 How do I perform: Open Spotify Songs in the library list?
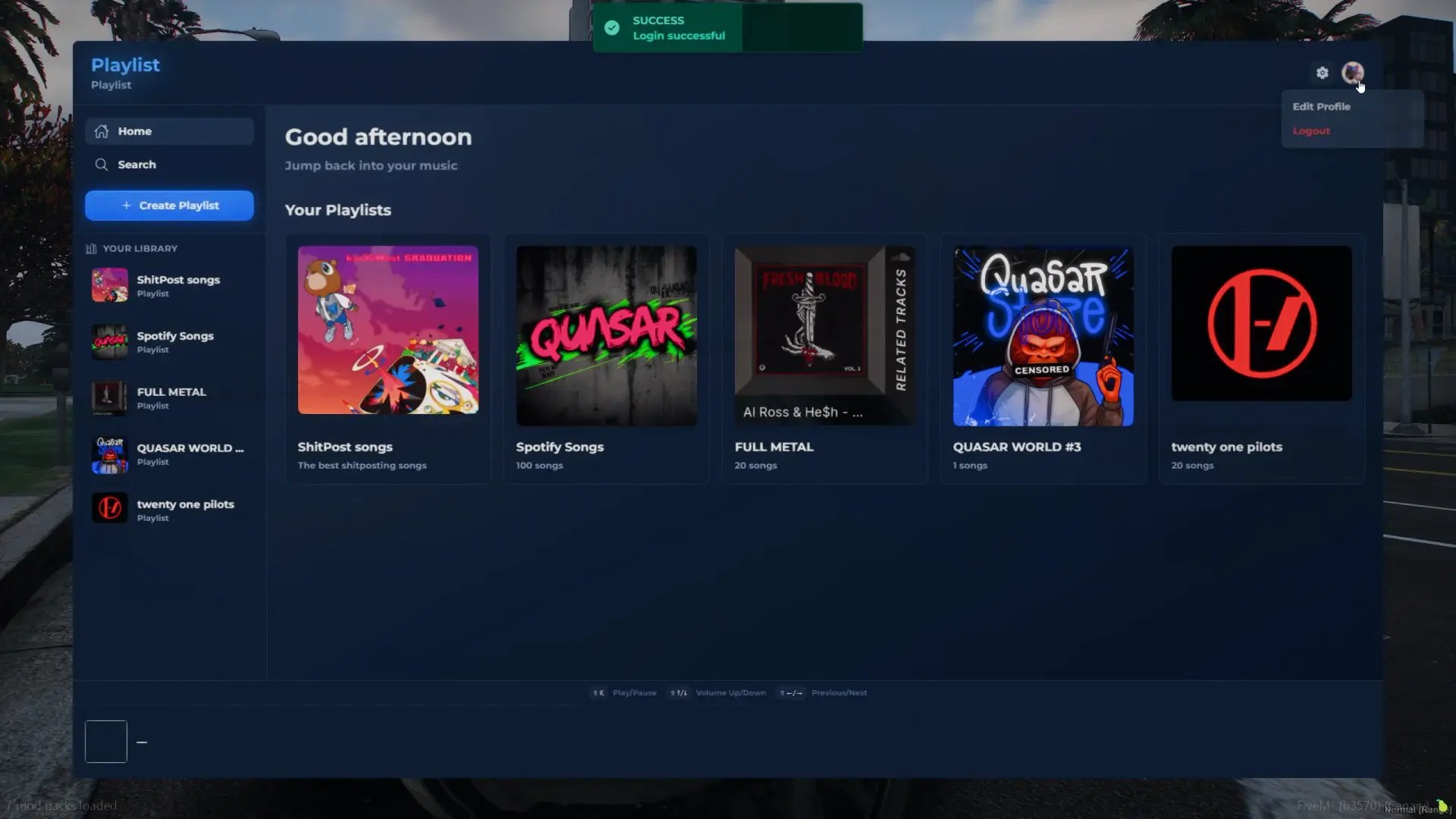coord(169,342)
